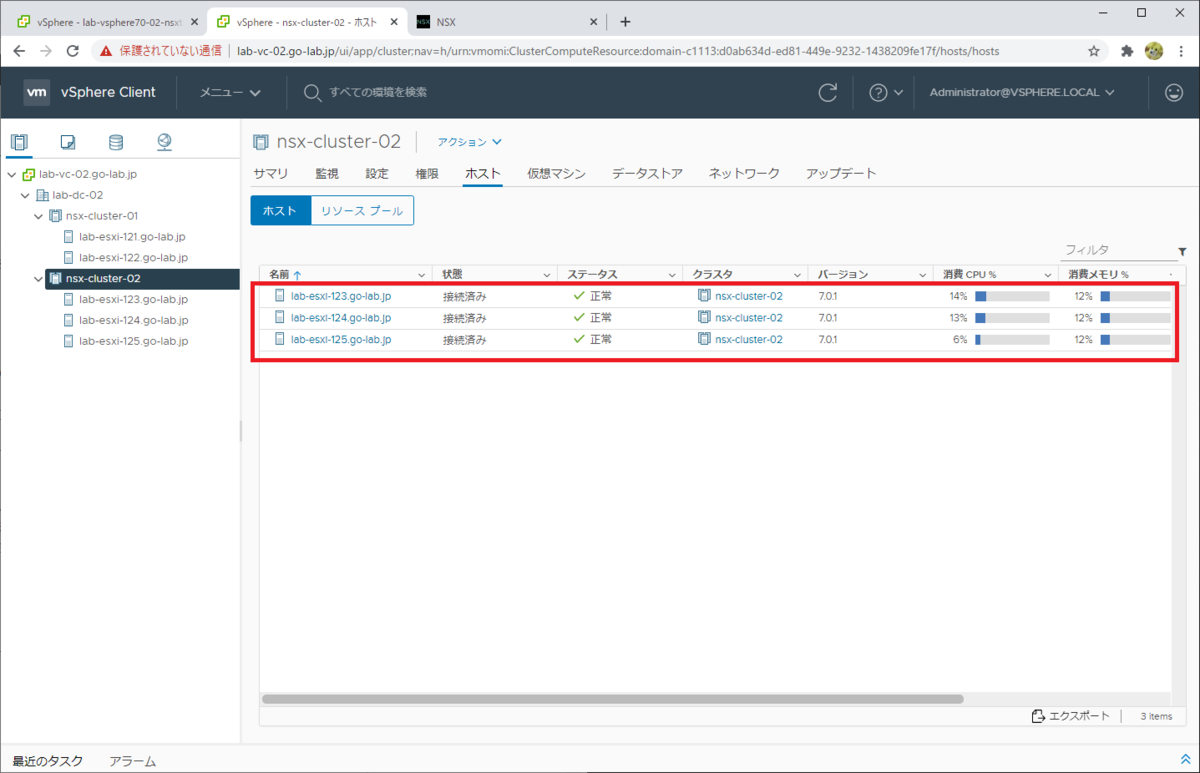Close the NSX browser tab

[x=594, y=21]
